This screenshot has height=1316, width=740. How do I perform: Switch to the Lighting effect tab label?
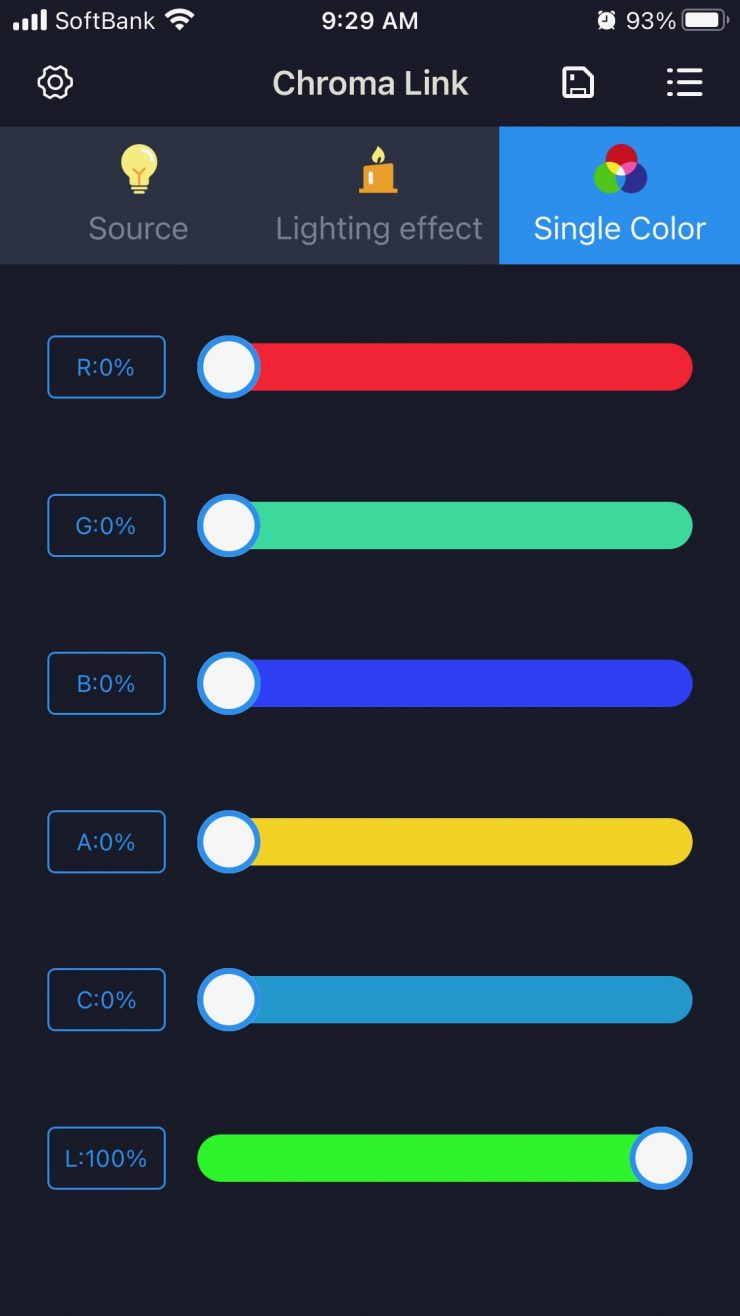379,228
